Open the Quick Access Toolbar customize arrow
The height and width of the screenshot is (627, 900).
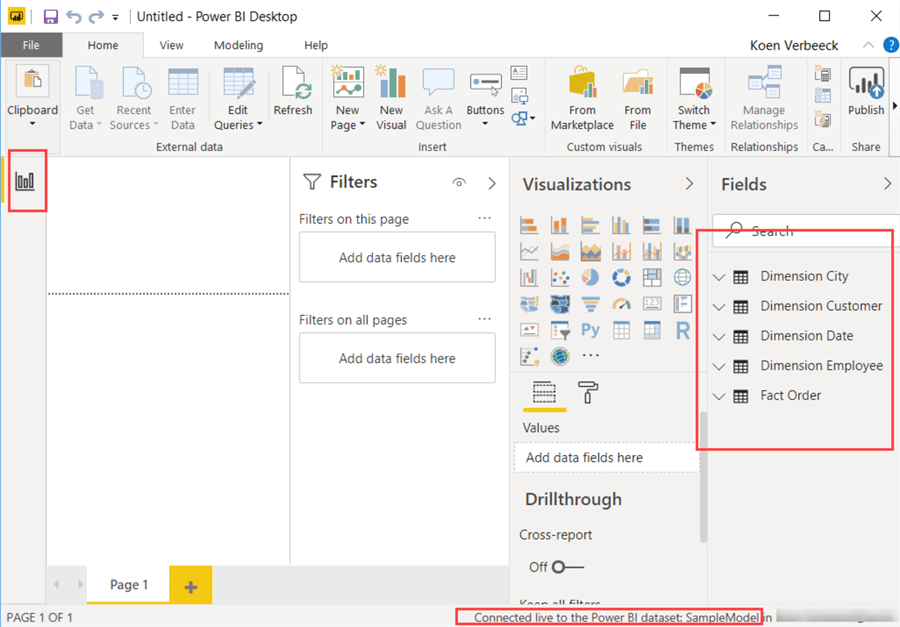tap(115, 17)
